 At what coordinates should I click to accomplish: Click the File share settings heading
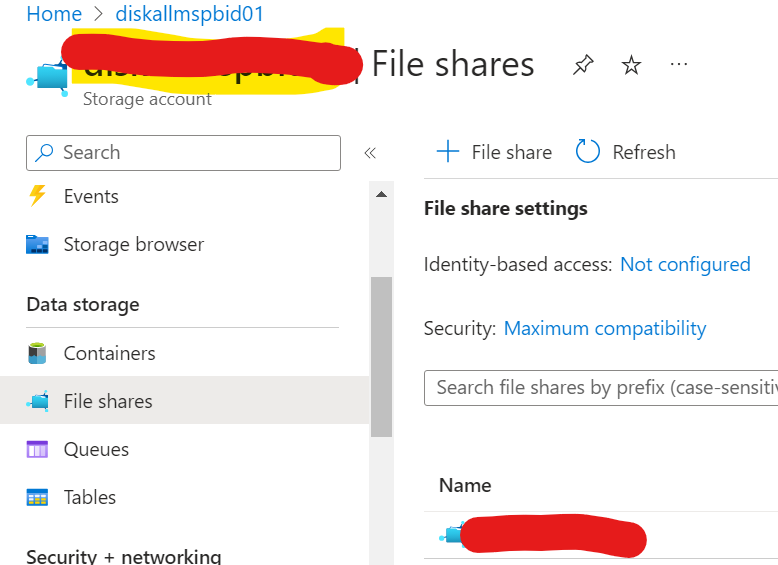coord(506,208)
